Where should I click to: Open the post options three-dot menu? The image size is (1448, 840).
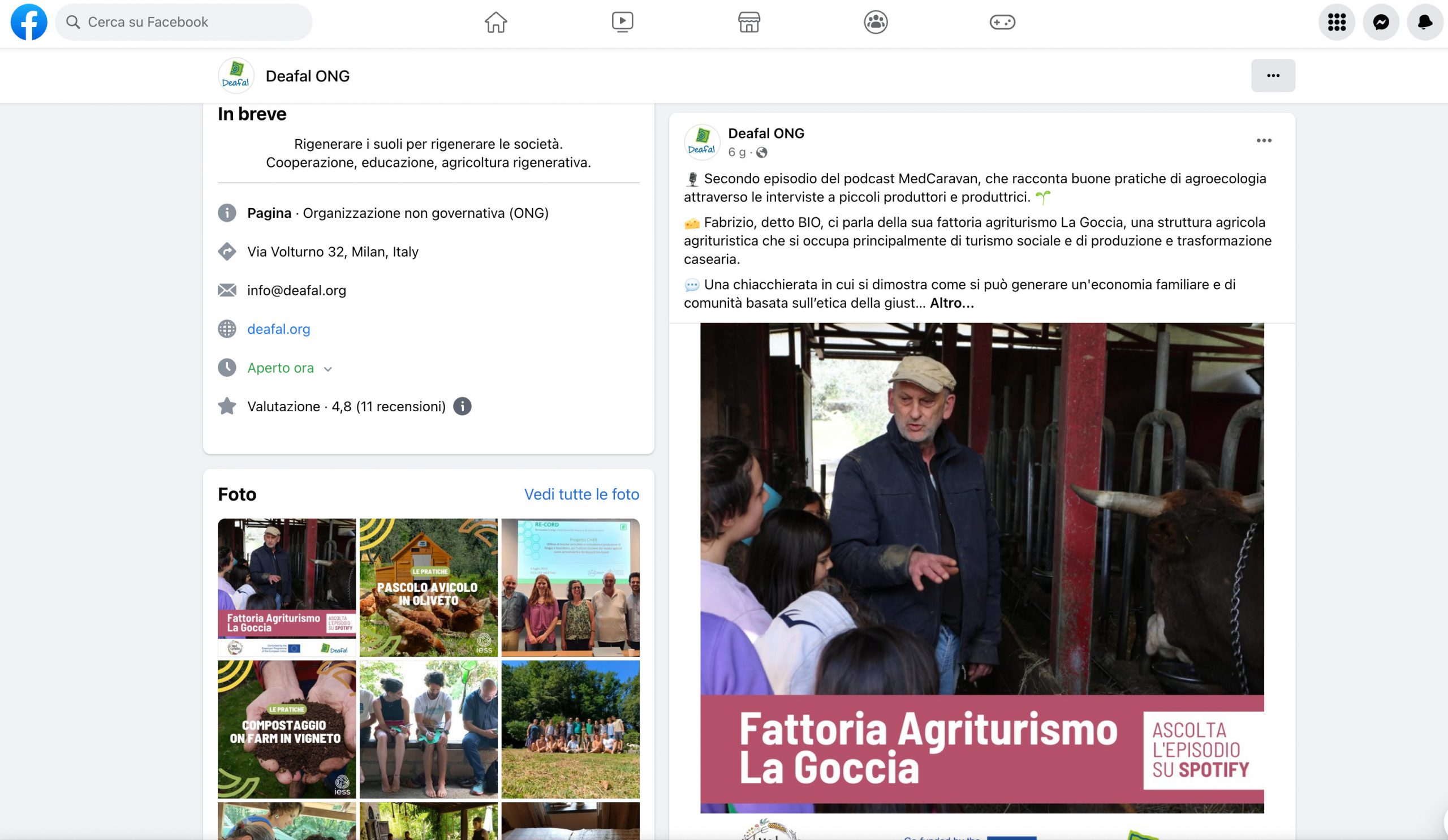click(x=1264, y=141)
